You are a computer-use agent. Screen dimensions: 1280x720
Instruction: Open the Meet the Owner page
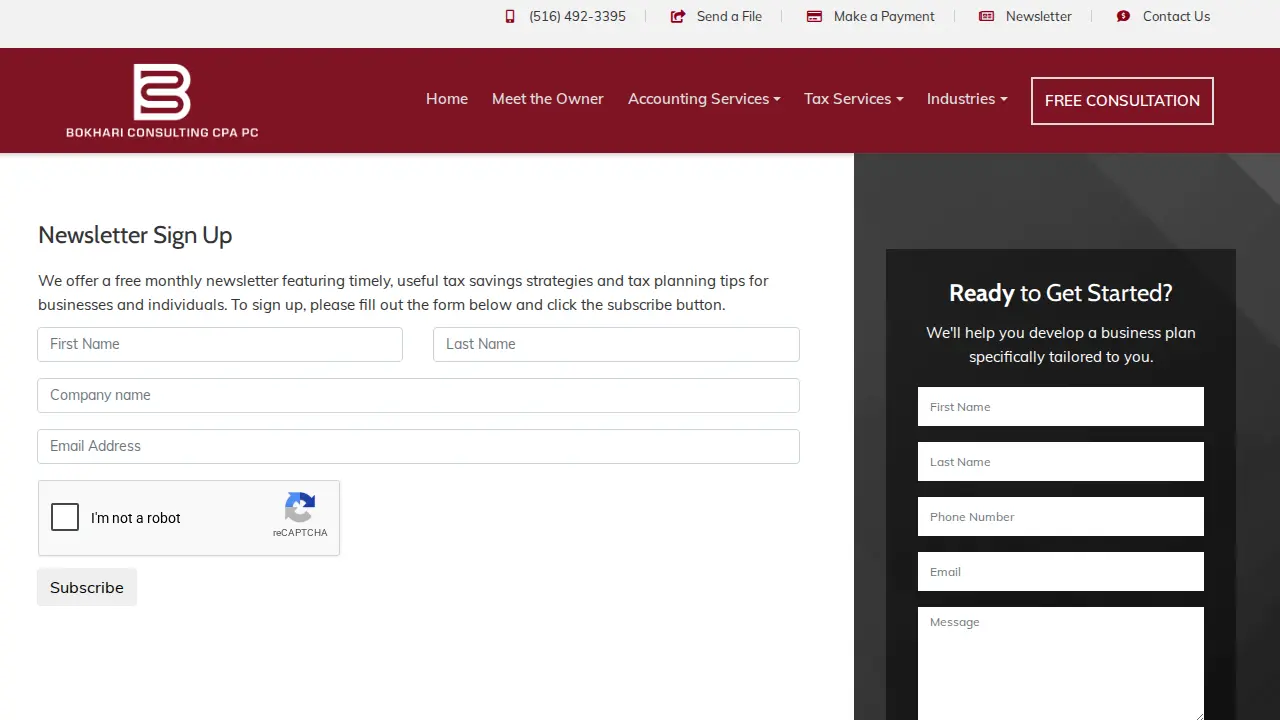[548, 99]
